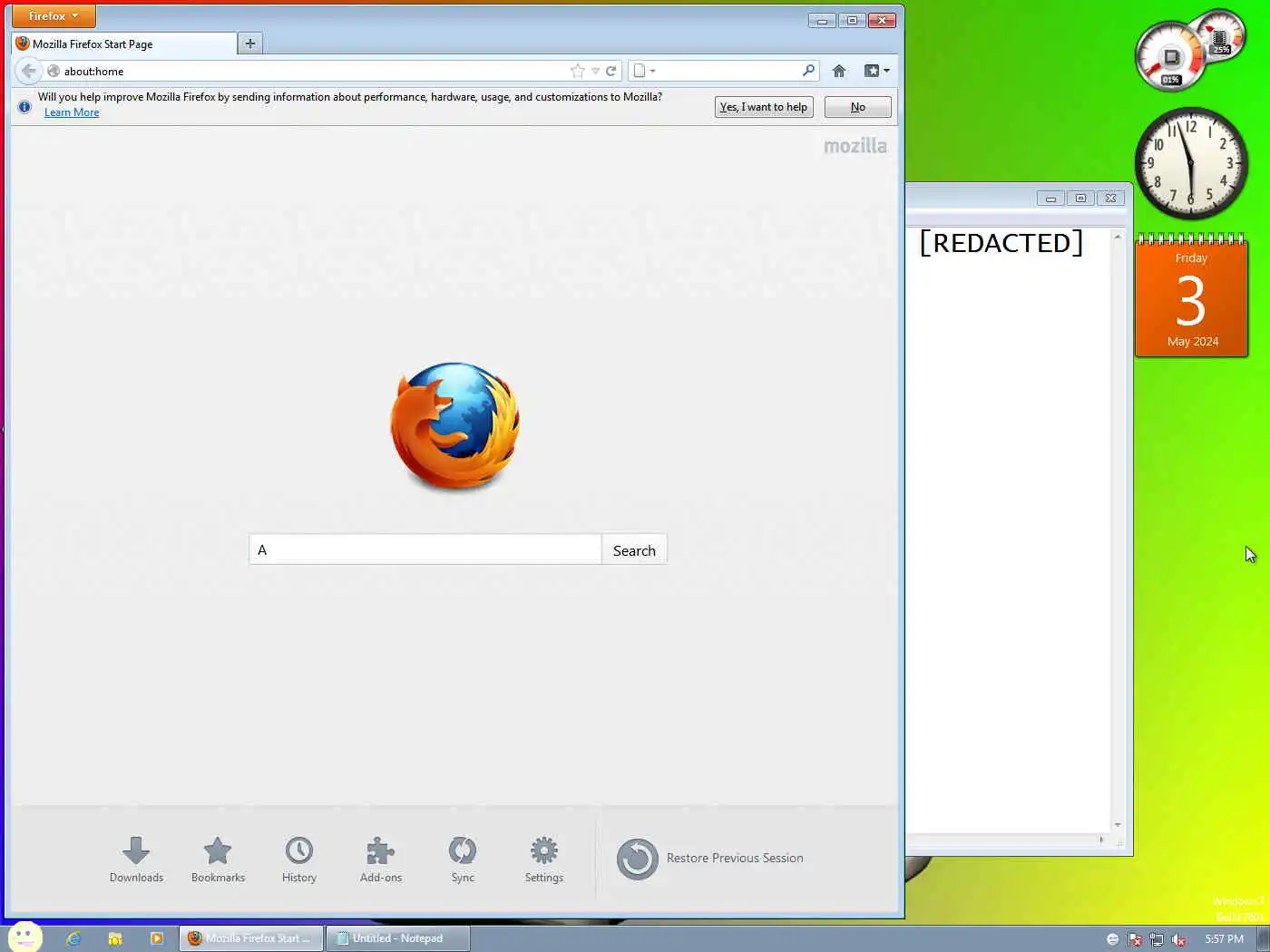1270x952 pixels.
Task: Click the Search button on start page
Action: click(634, 549)
